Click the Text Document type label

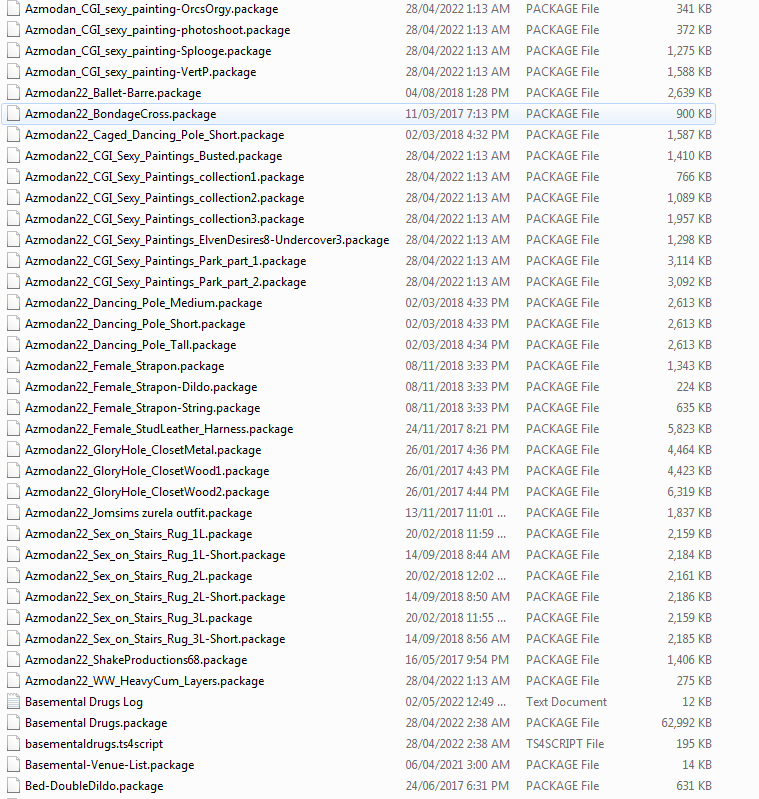pyautogui.click(x=566, y=702)
